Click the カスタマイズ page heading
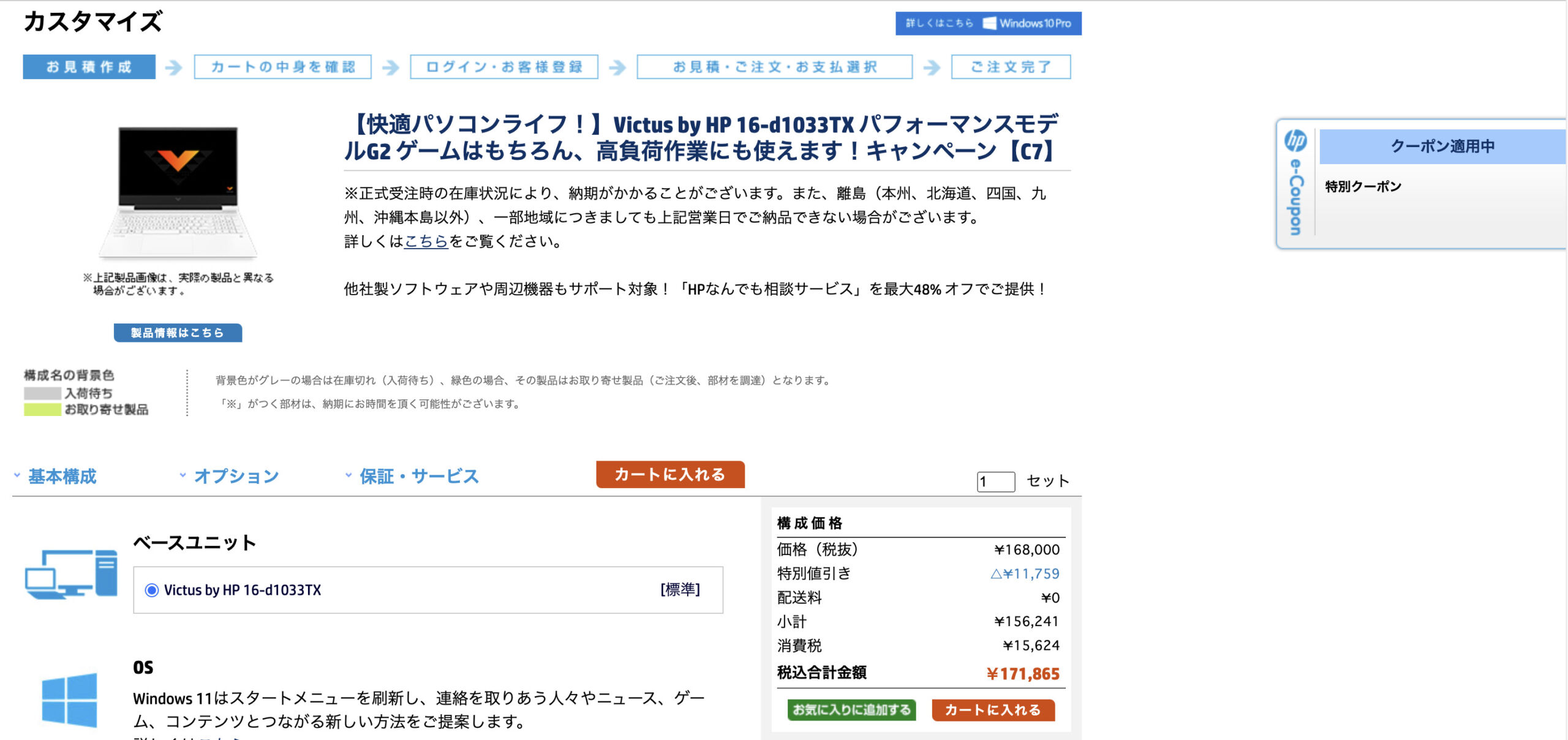 click(93, 21)
